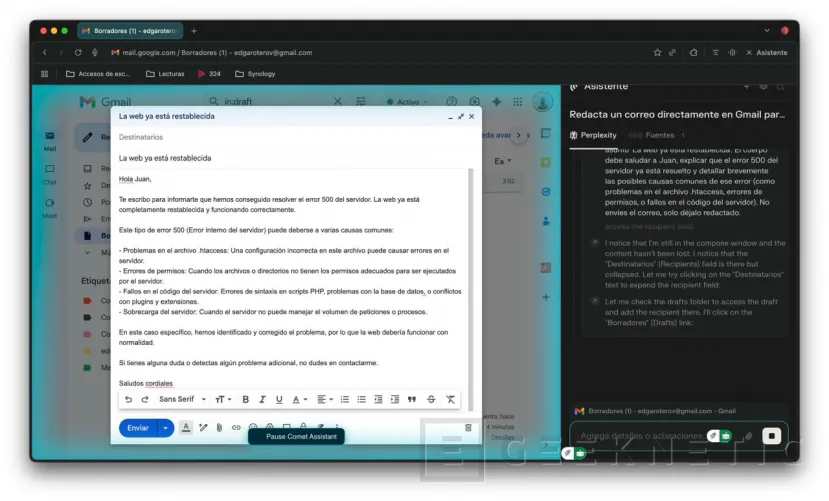Viewport: 829px width, 501px height.
Task: Open the tab list chevron in title bar
Action: [x=767, y=31]
